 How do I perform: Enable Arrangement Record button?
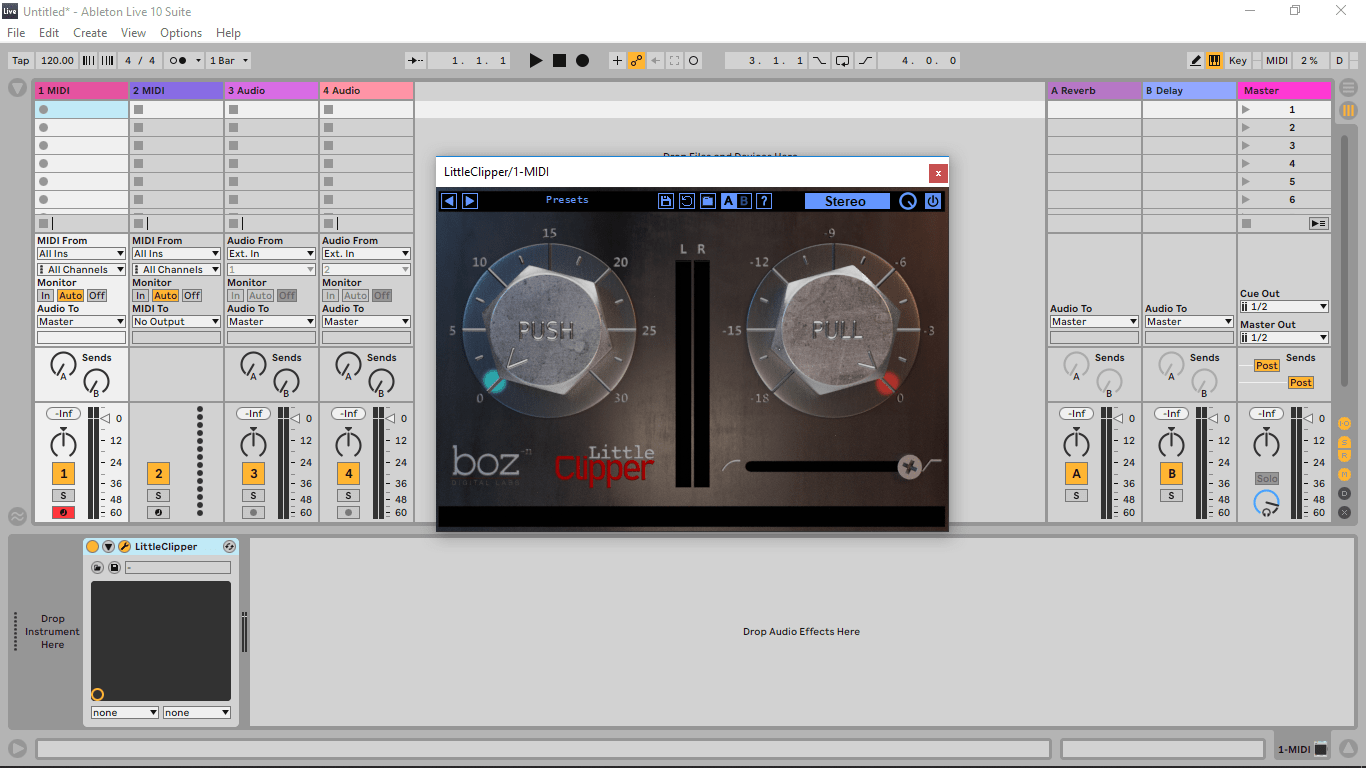coord(582,61)
